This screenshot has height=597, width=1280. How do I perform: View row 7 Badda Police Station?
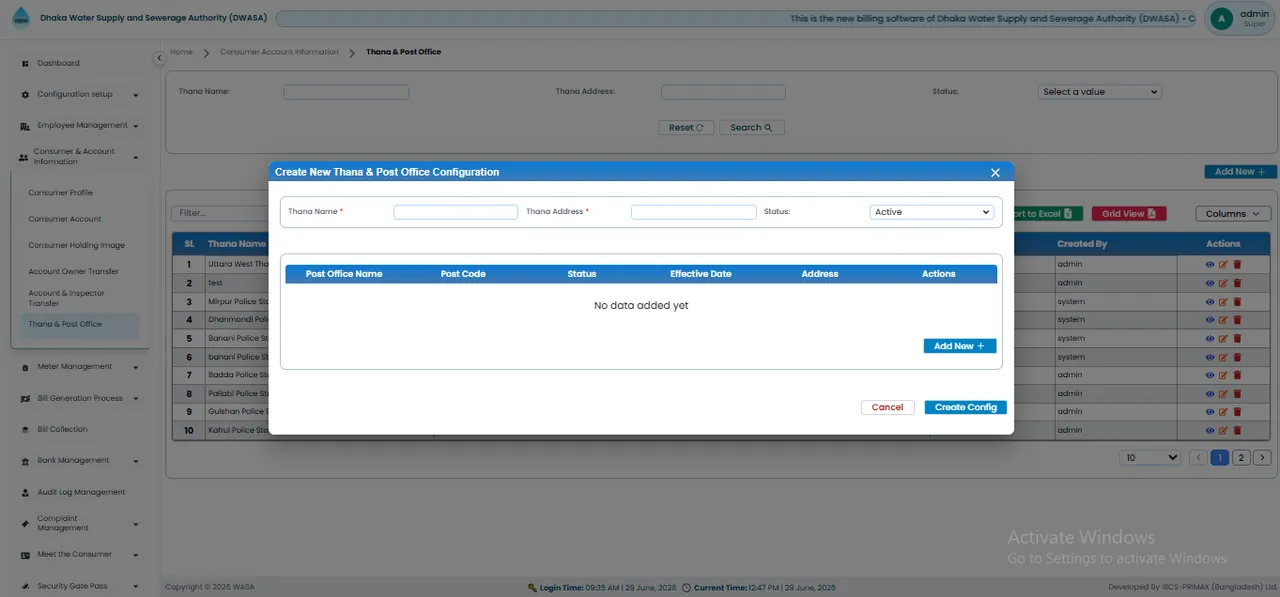click(x=1210, y=375)
